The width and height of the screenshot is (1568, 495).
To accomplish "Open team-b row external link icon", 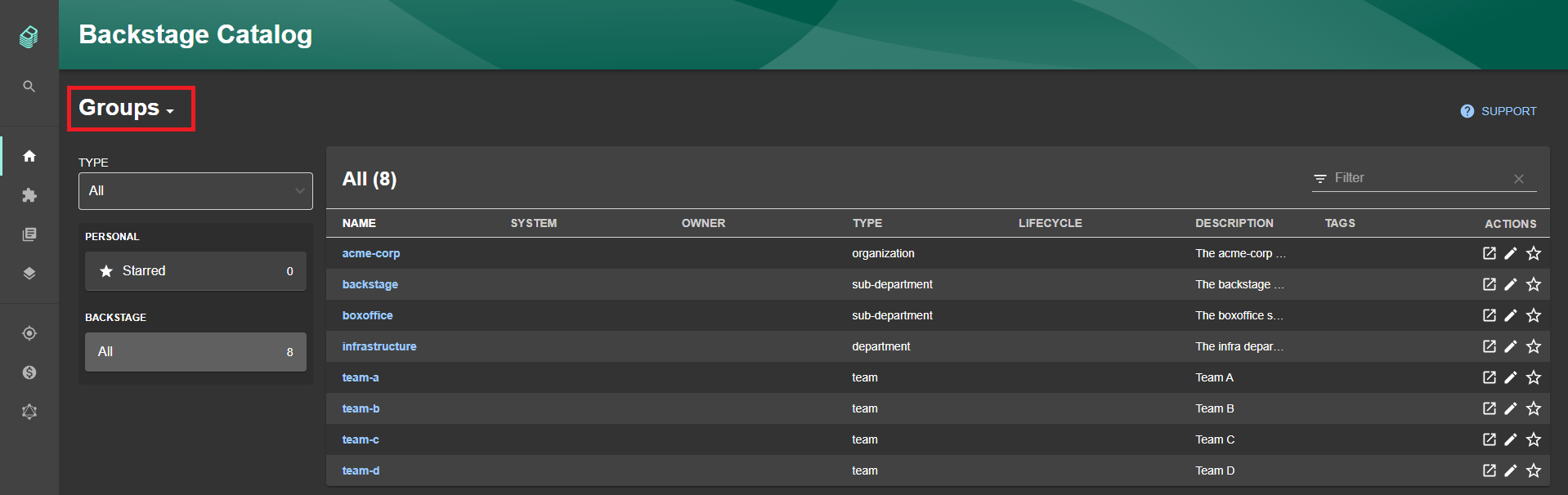I will 1490,408.
